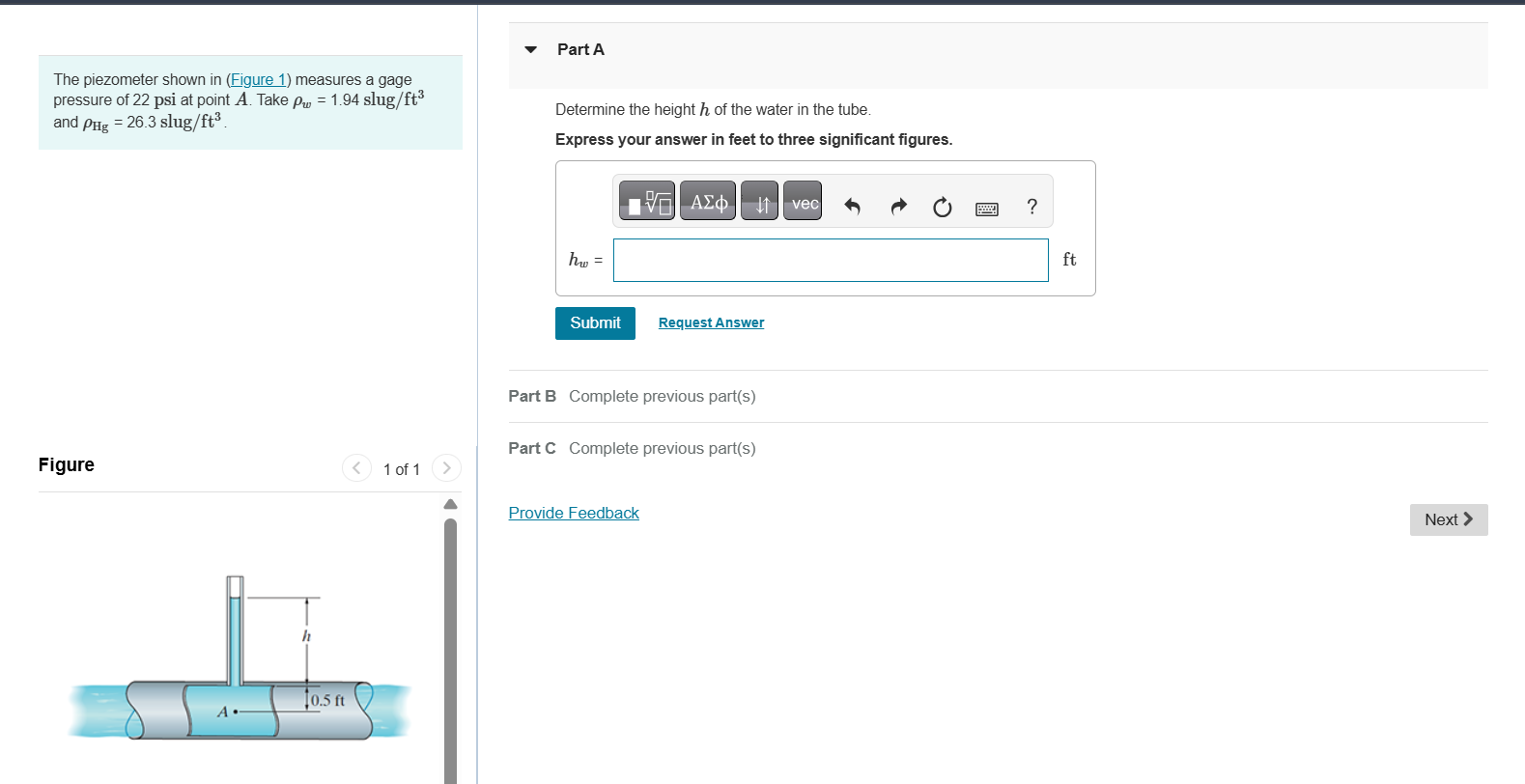Go to the Next problem
This screenshot has height=784, width=1525.
click(1449, 519)
